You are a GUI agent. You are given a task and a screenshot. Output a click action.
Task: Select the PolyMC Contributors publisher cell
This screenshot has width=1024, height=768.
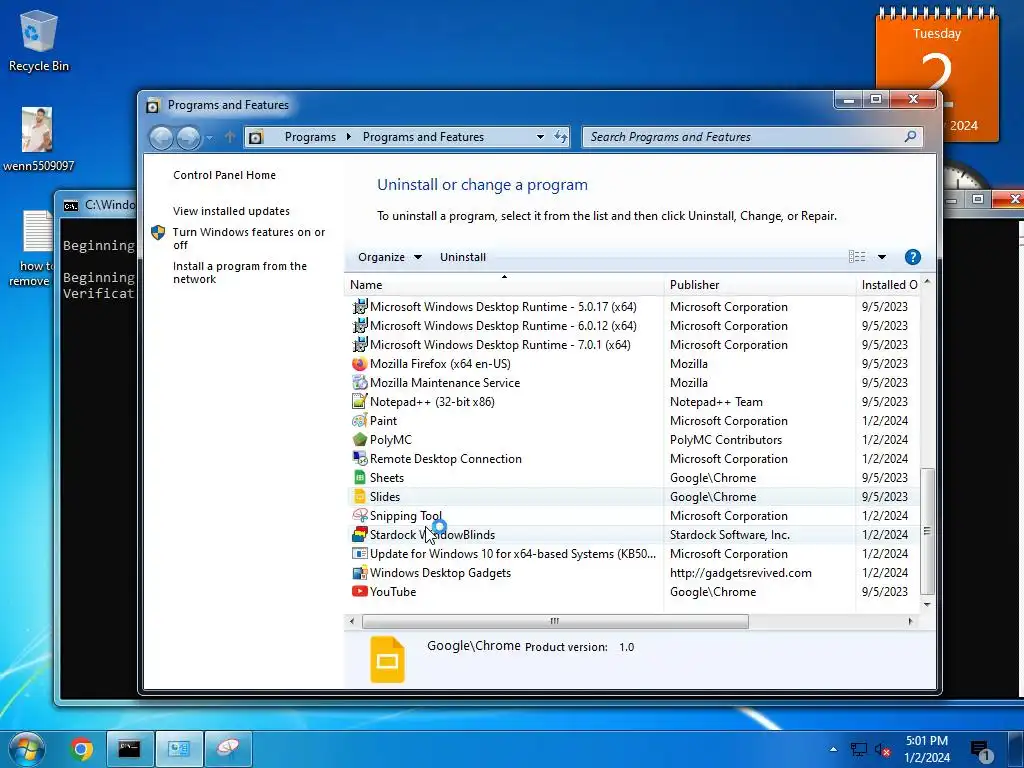(726, 440)
